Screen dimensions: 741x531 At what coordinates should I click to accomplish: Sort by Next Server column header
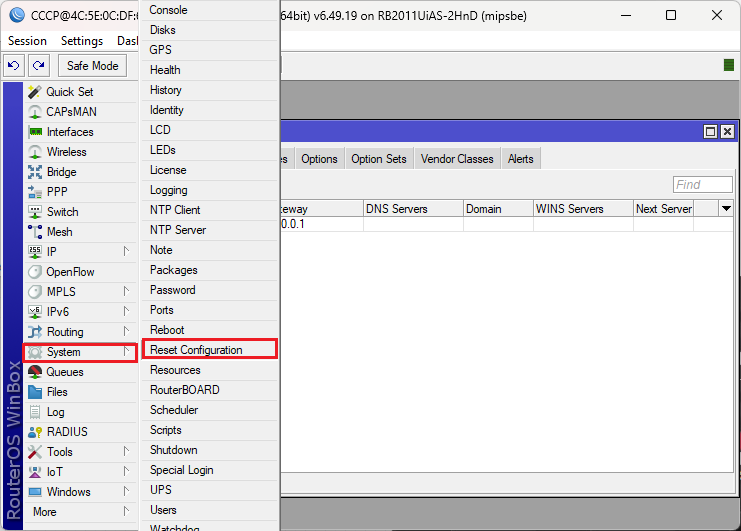click(663, 209)
